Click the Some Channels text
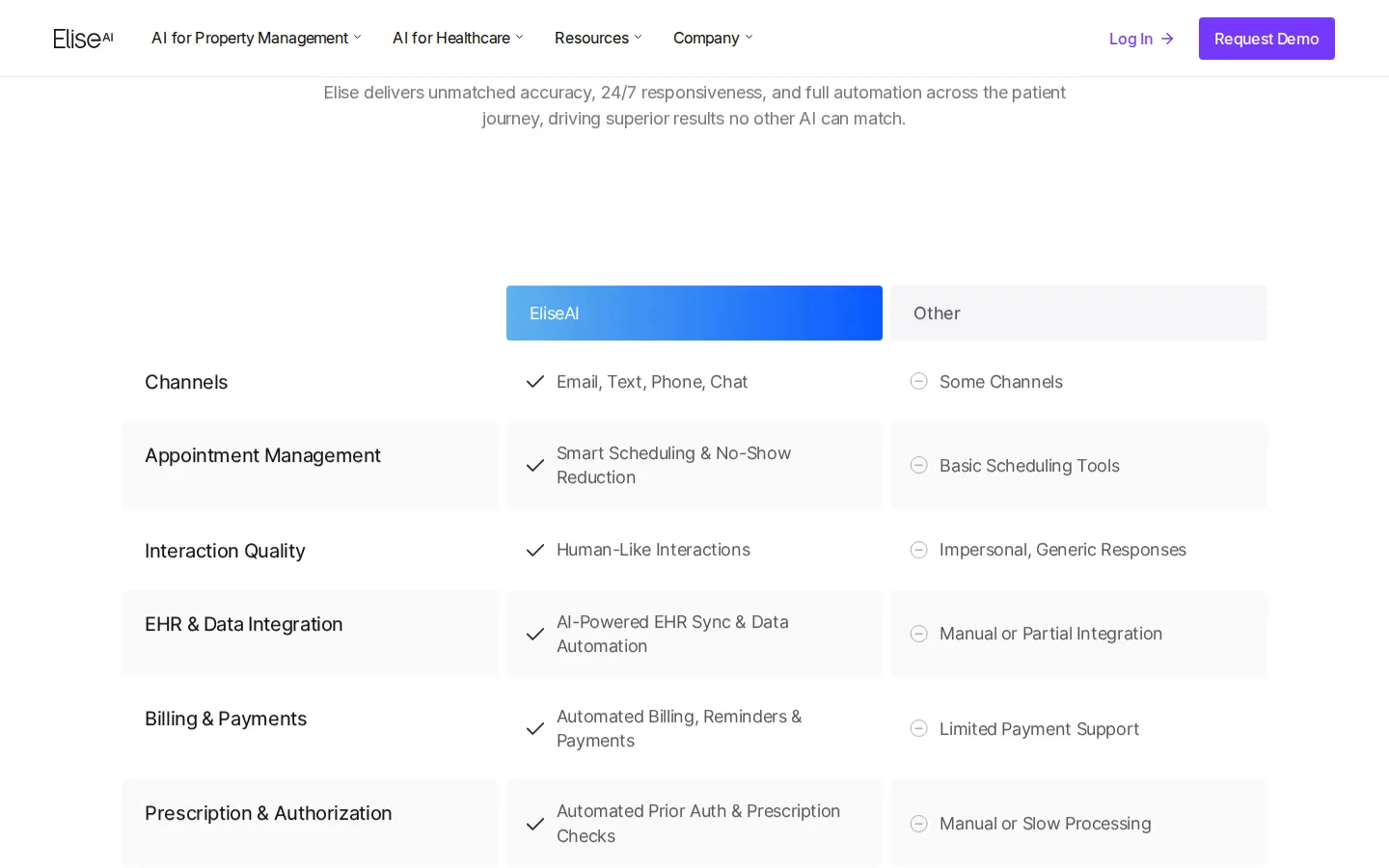Image resolution: width=1389 pixels, height=868 pixels. click(1001, 382)
